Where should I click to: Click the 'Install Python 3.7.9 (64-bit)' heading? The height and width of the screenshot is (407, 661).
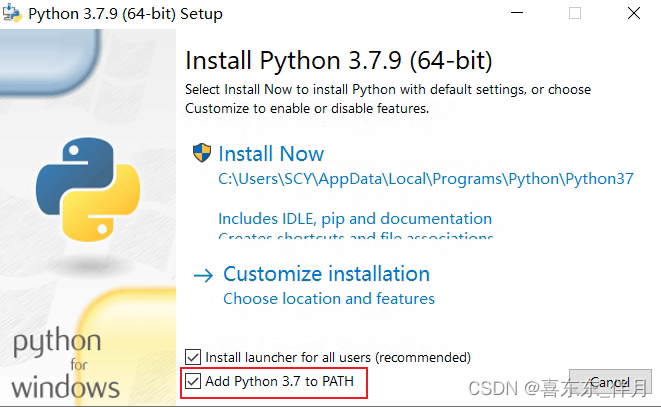click(339, 60)
